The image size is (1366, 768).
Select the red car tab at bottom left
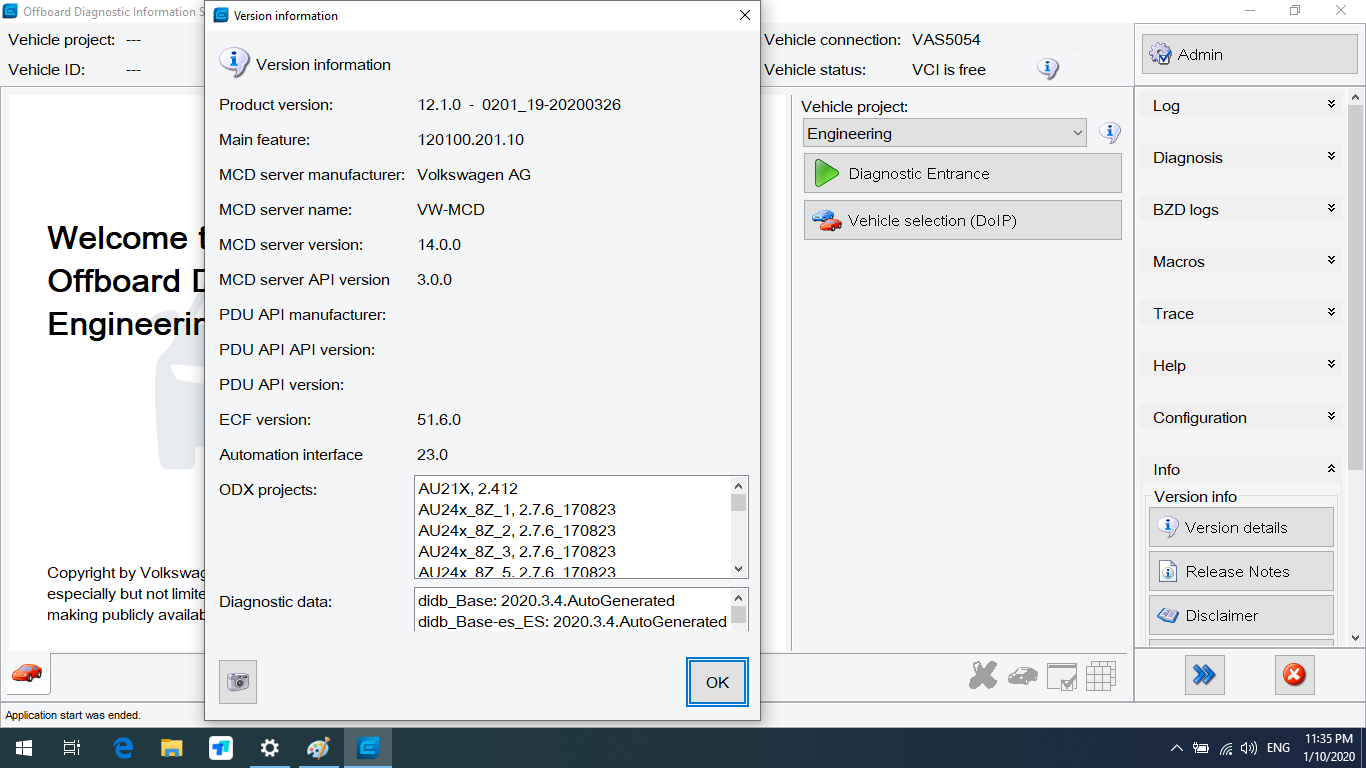27,673
